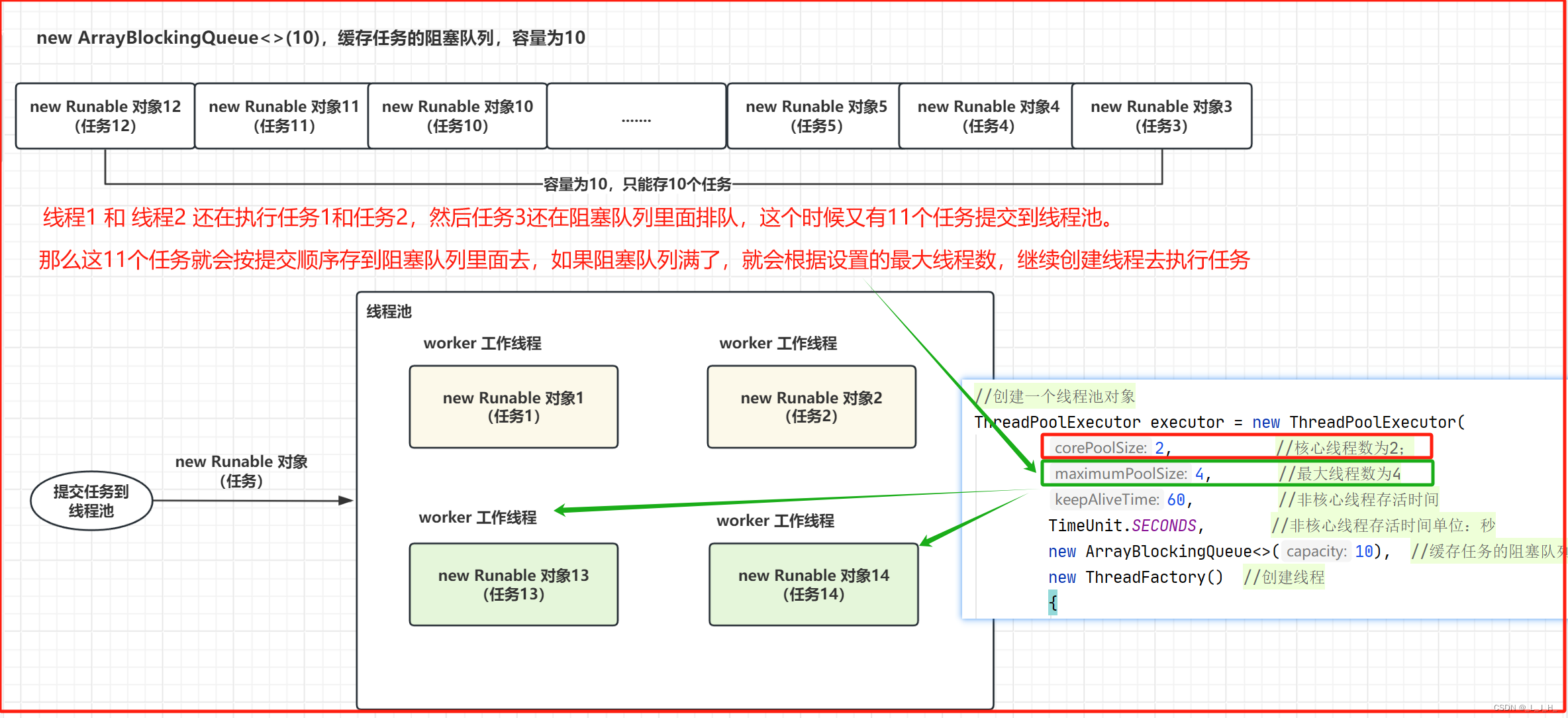Click the 'corePoolSize: 2,' code parameter
The image size is (1568, 718).
[1113, 448]
